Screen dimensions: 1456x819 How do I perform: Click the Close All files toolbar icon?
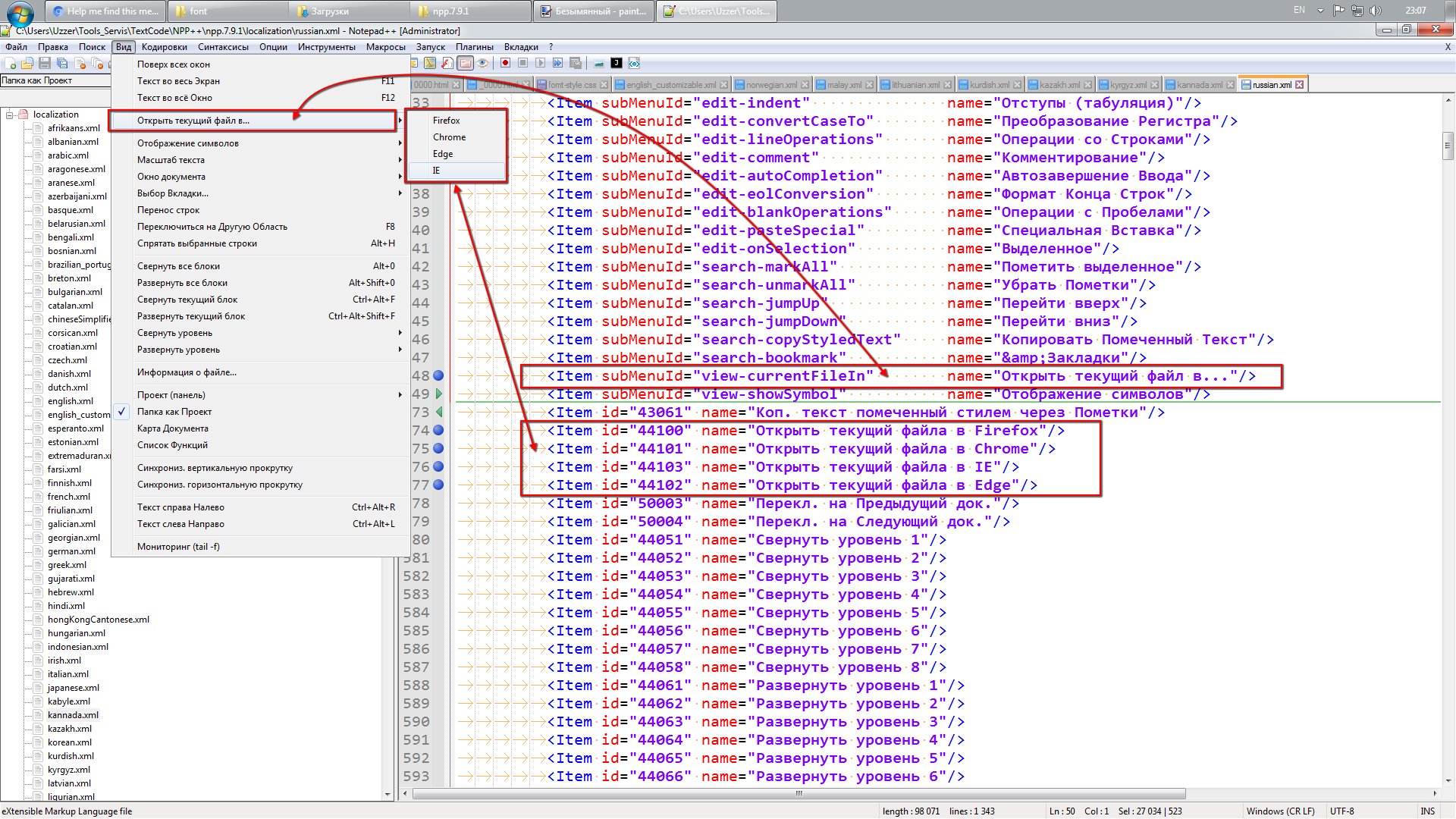pyautogui.click(x=97, y=63)
